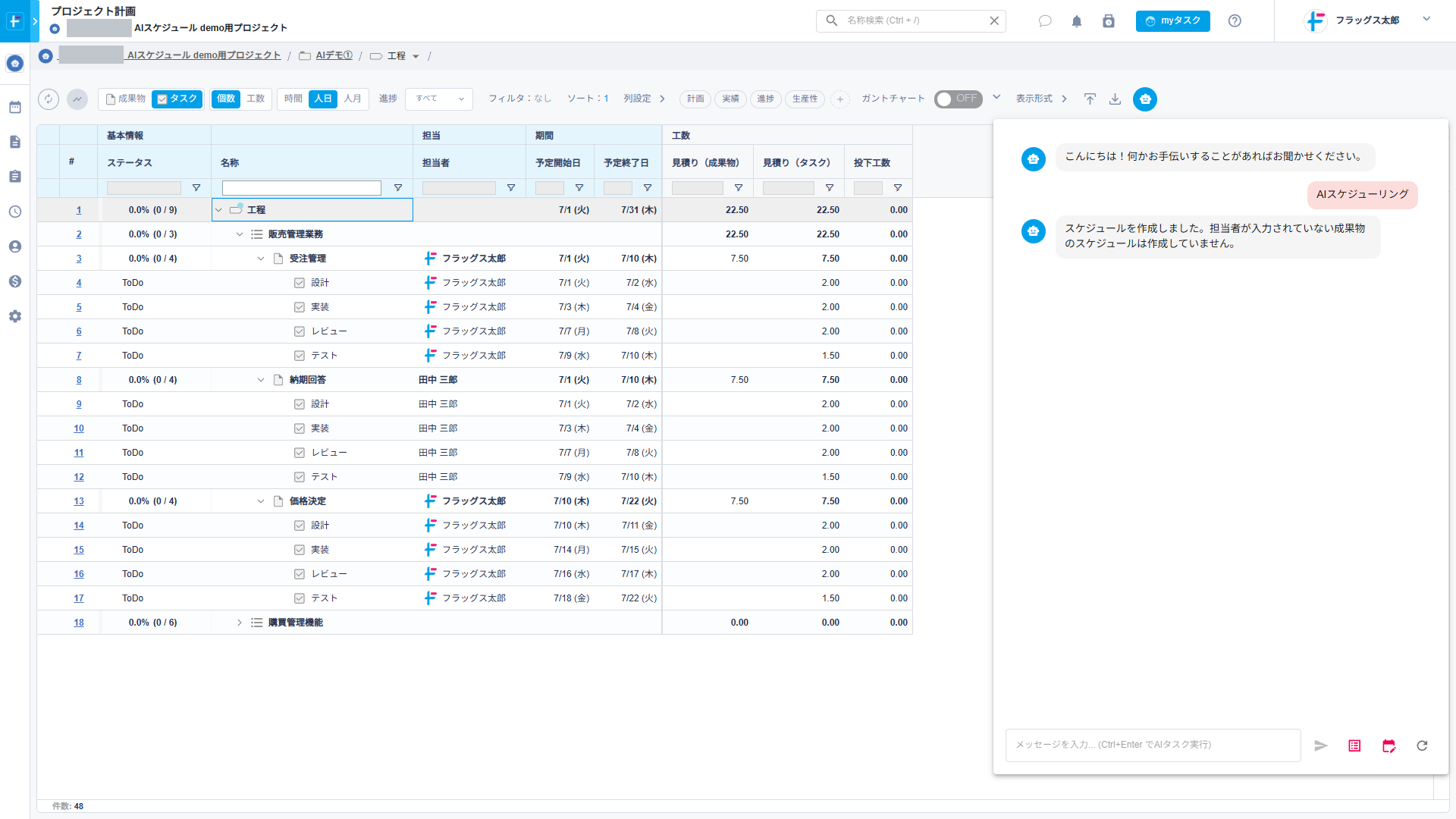Open the AI assistant robot button
Screen dimensions: 1456x819
(x=1145, y=99)
